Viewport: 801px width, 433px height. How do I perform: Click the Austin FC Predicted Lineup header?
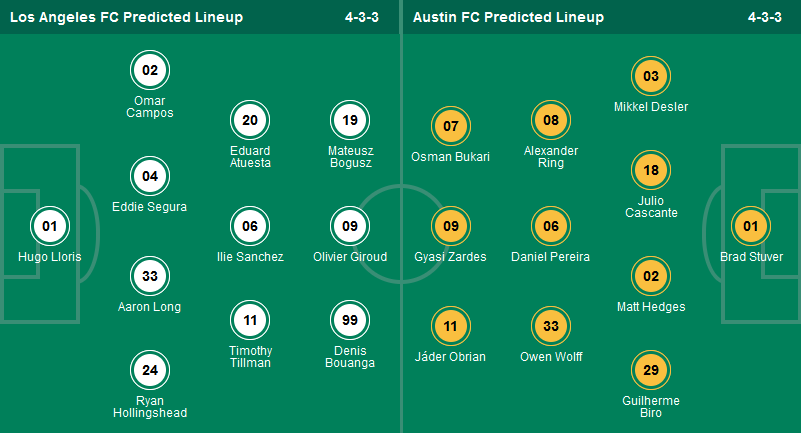(507, 17)
